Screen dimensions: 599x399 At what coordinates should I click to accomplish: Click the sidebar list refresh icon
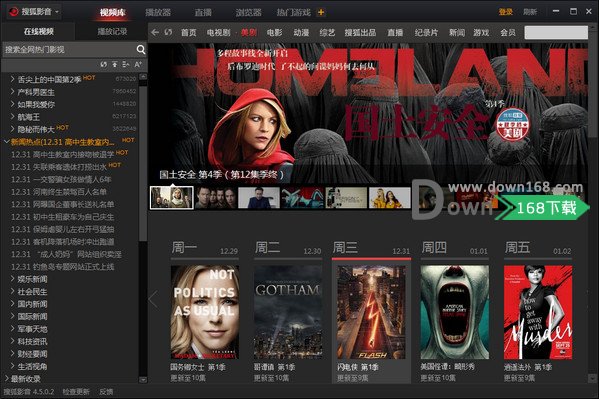tap(104, 65)
